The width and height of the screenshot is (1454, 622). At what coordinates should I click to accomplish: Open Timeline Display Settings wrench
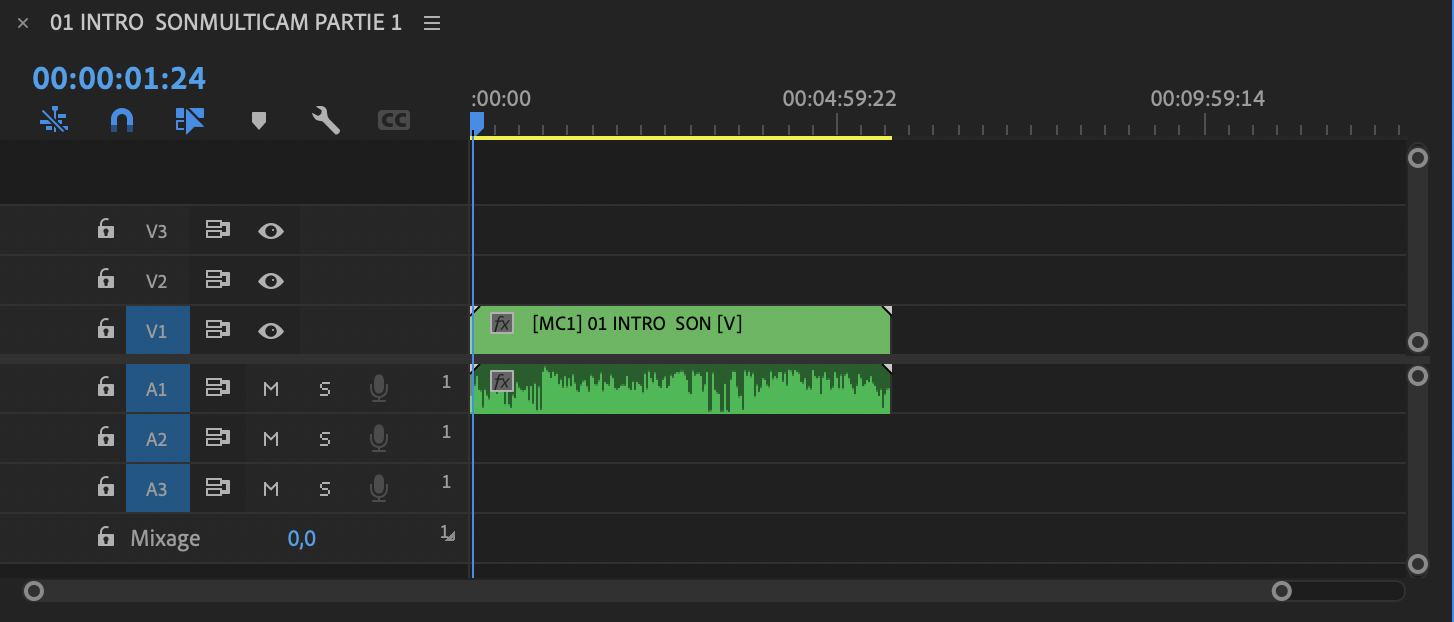pos(326,121)
